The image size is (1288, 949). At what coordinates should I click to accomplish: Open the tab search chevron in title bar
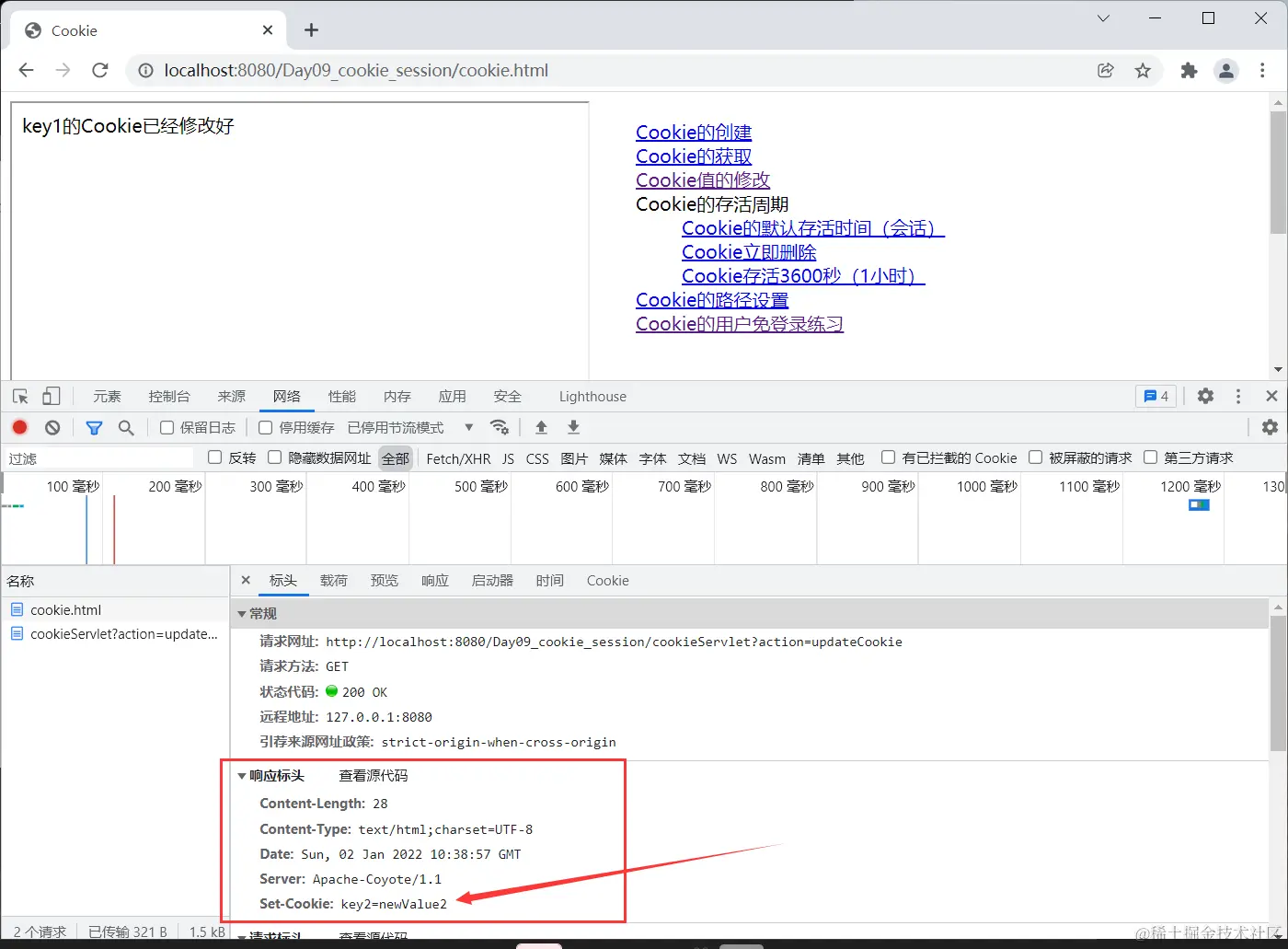click(1103, 18)
